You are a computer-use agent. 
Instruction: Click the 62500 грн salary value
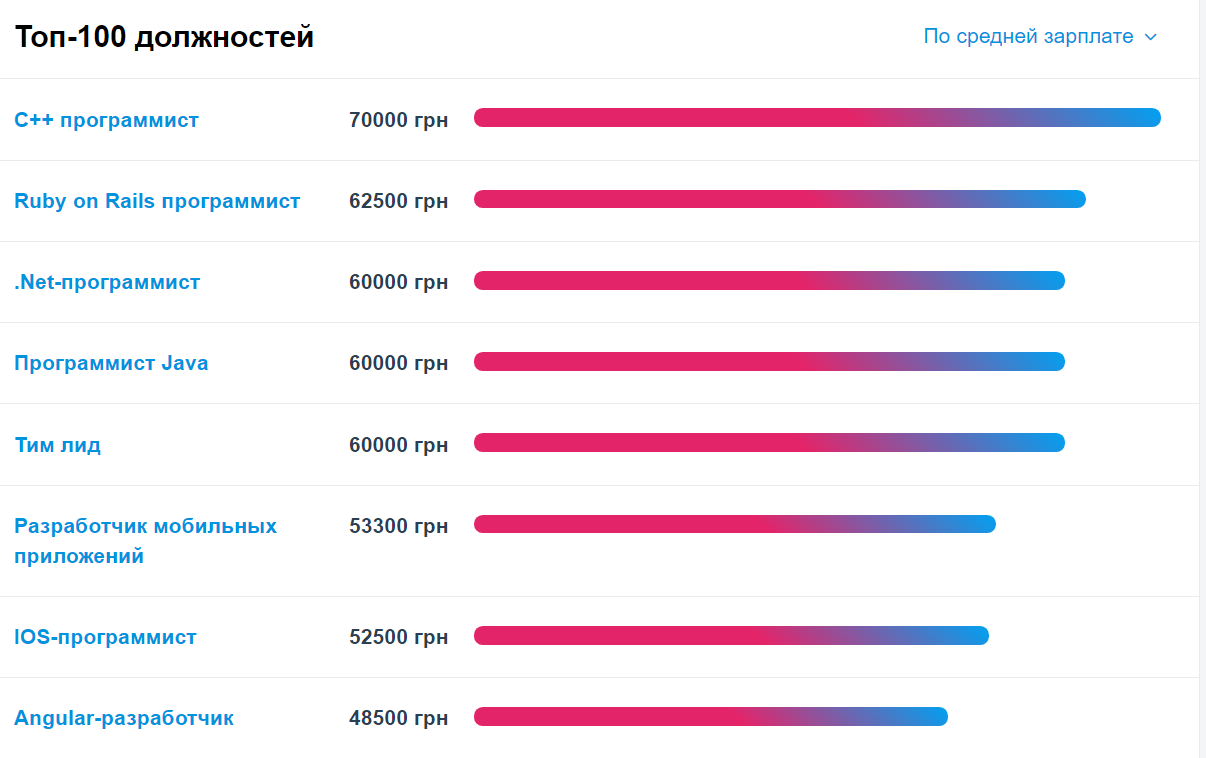[398, 201]
